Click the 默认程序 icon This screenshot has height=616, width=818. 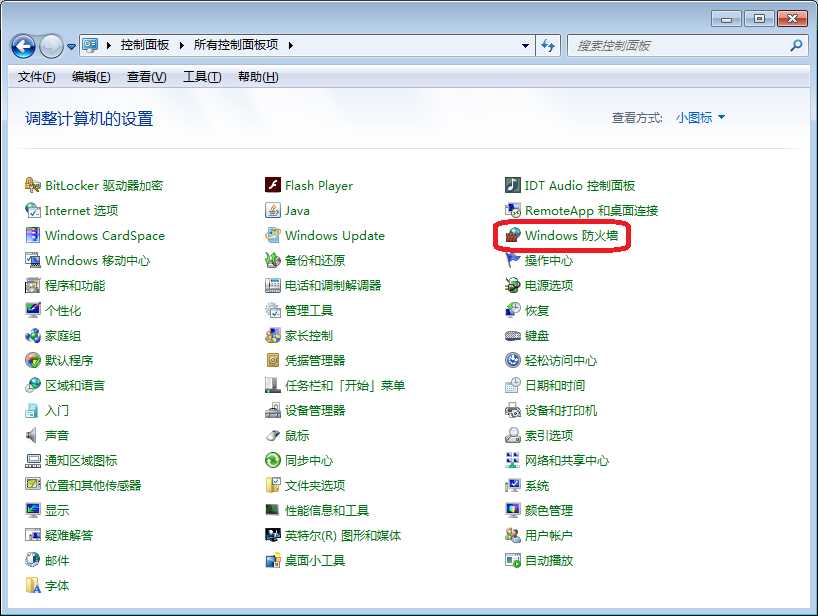33,360
